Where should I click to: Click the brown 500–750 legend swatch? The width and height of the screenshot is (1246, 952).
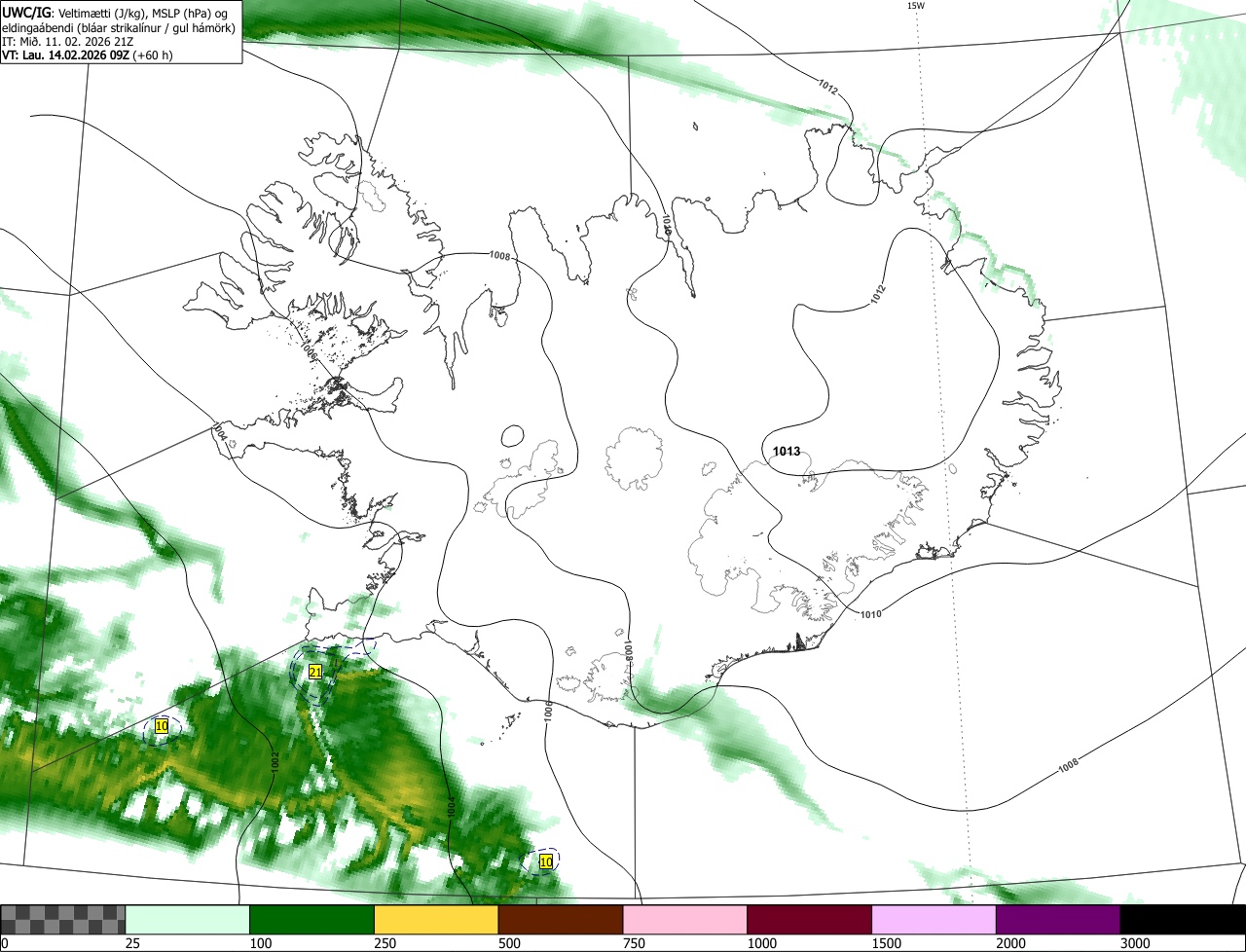[561, 920]
